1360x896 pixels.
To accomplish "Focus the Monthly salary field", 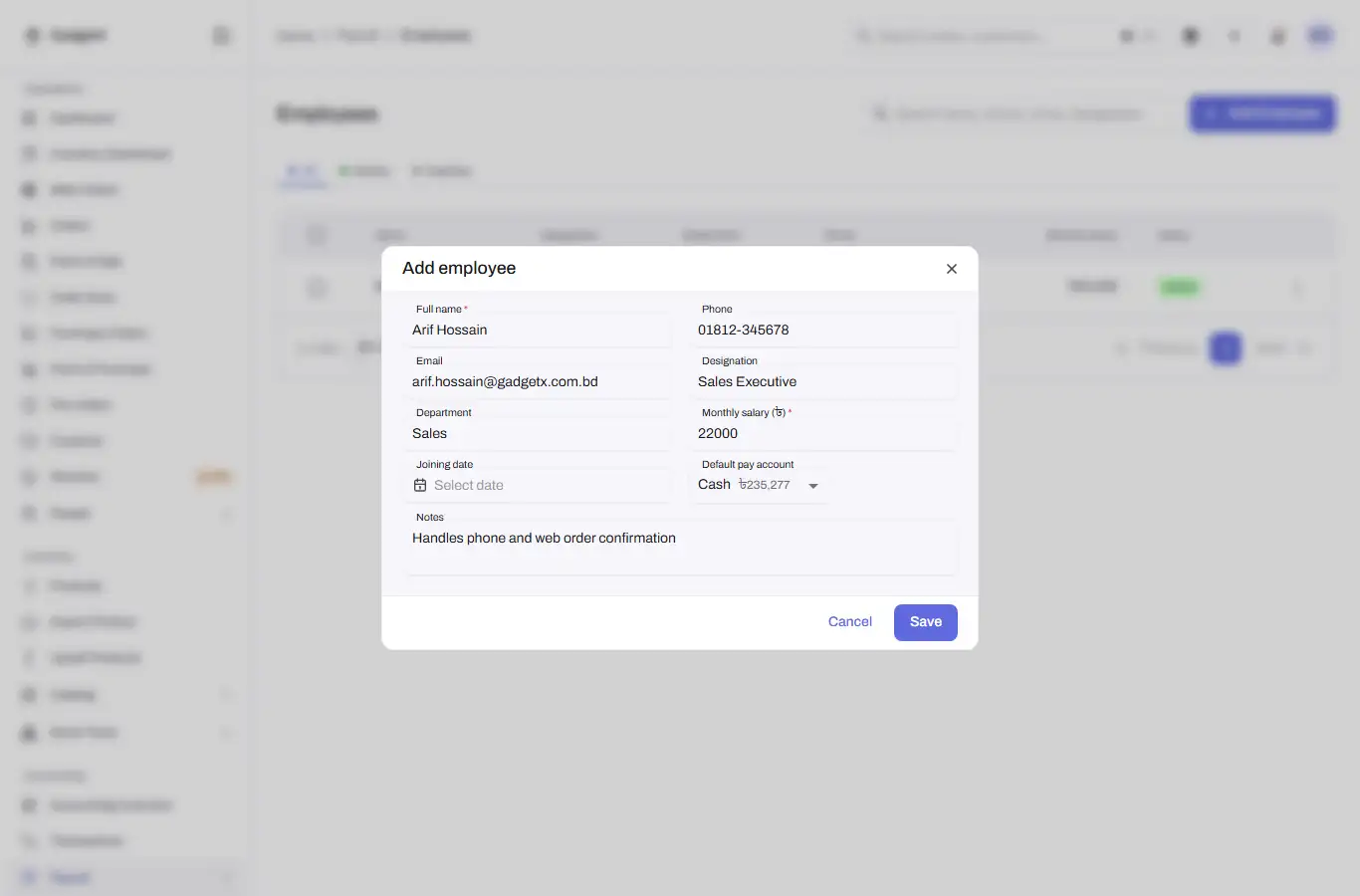I will click(x=824, y=433).
